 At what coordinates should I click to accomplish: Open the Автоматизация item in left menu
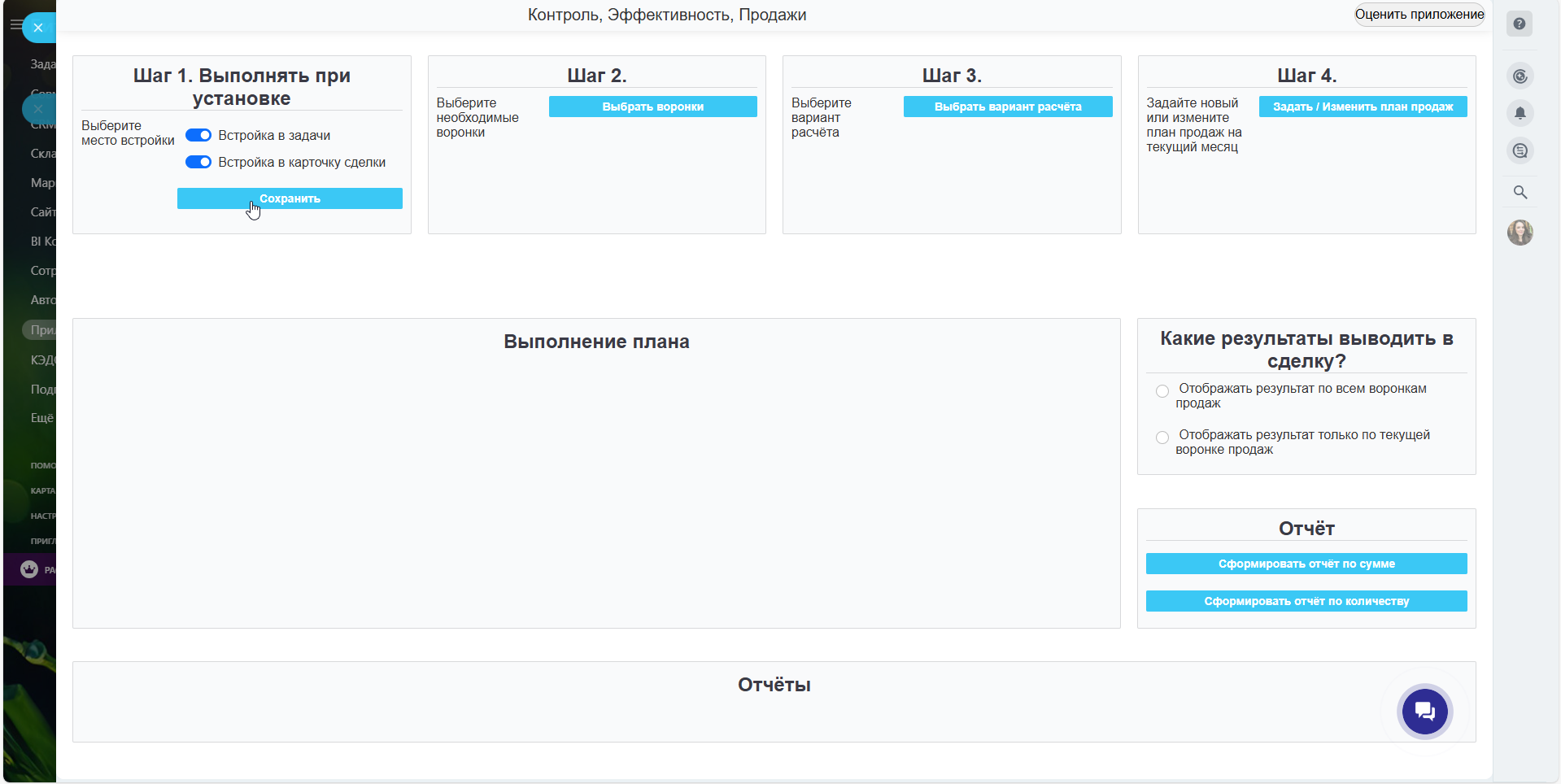pos(42,300)
